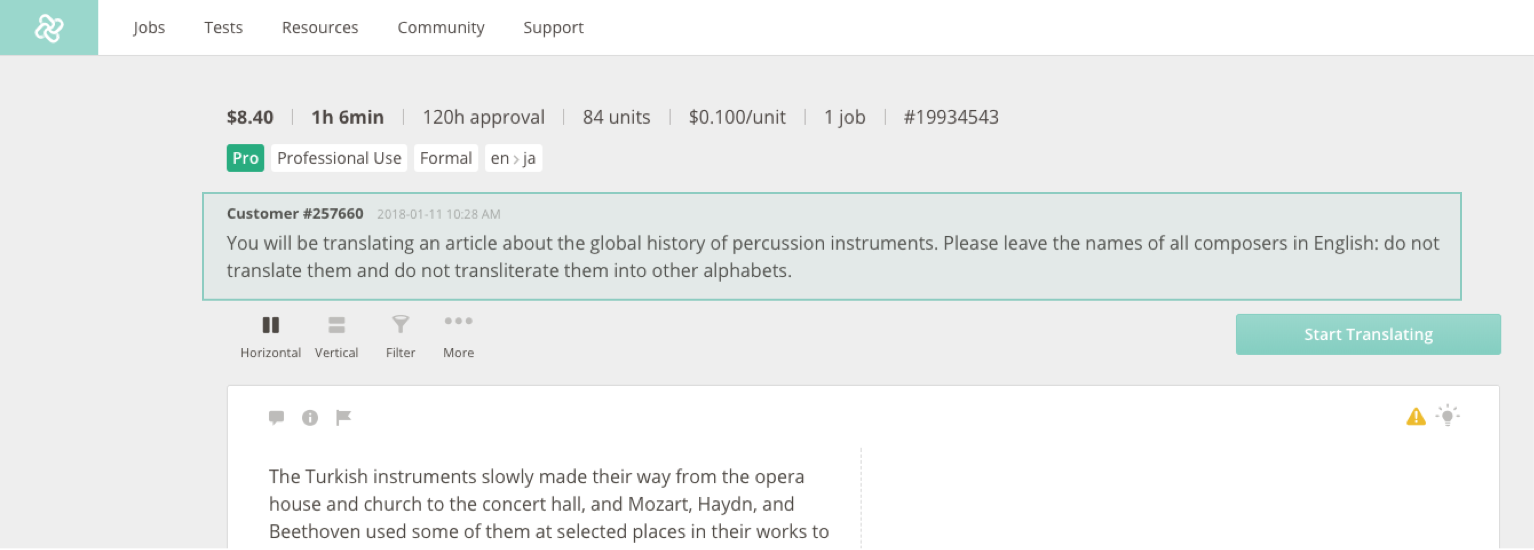Go to the Tests page

[223, 28]
